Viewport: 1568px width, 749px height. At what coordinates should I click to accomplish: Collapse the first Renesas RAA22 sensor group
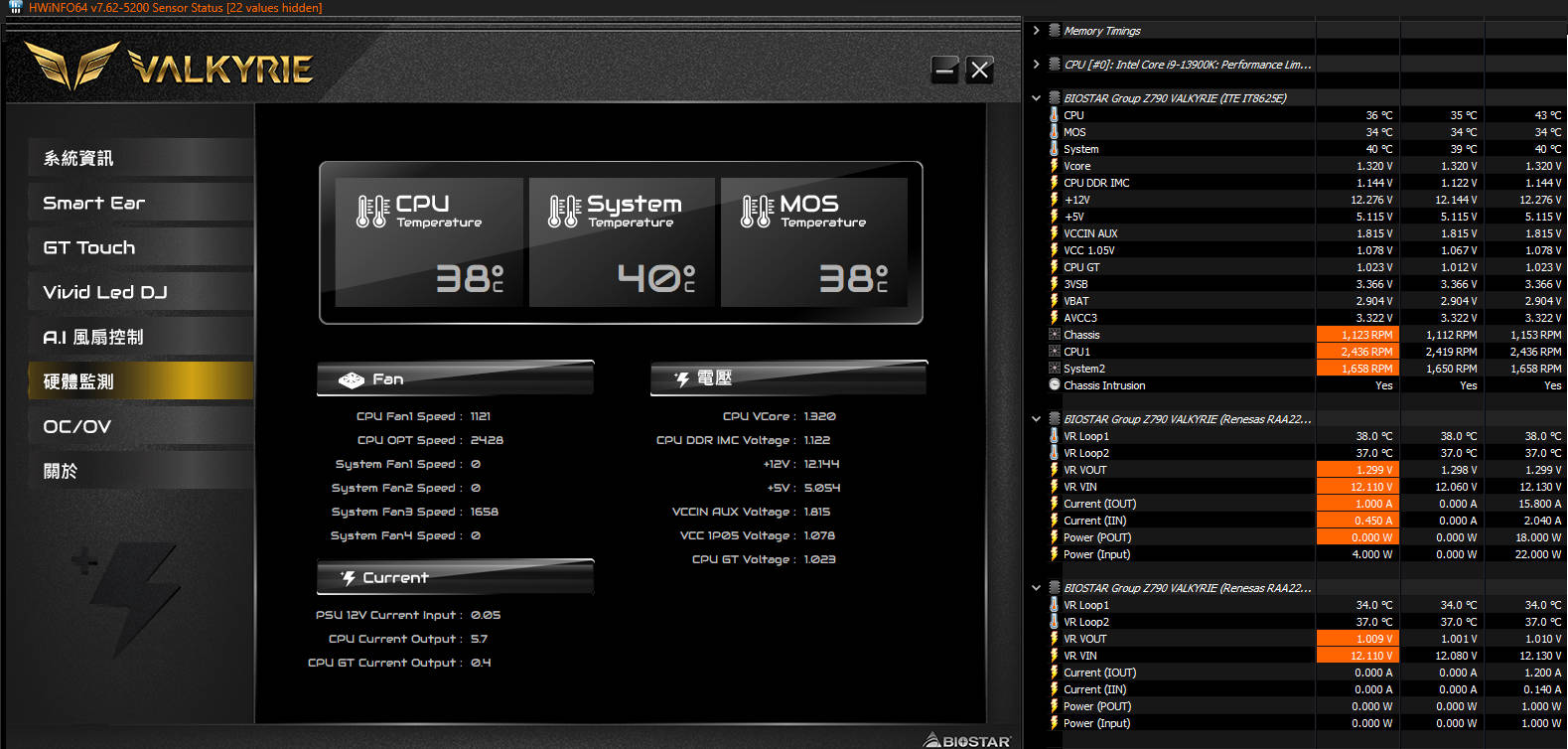(x=1036, y=419)
